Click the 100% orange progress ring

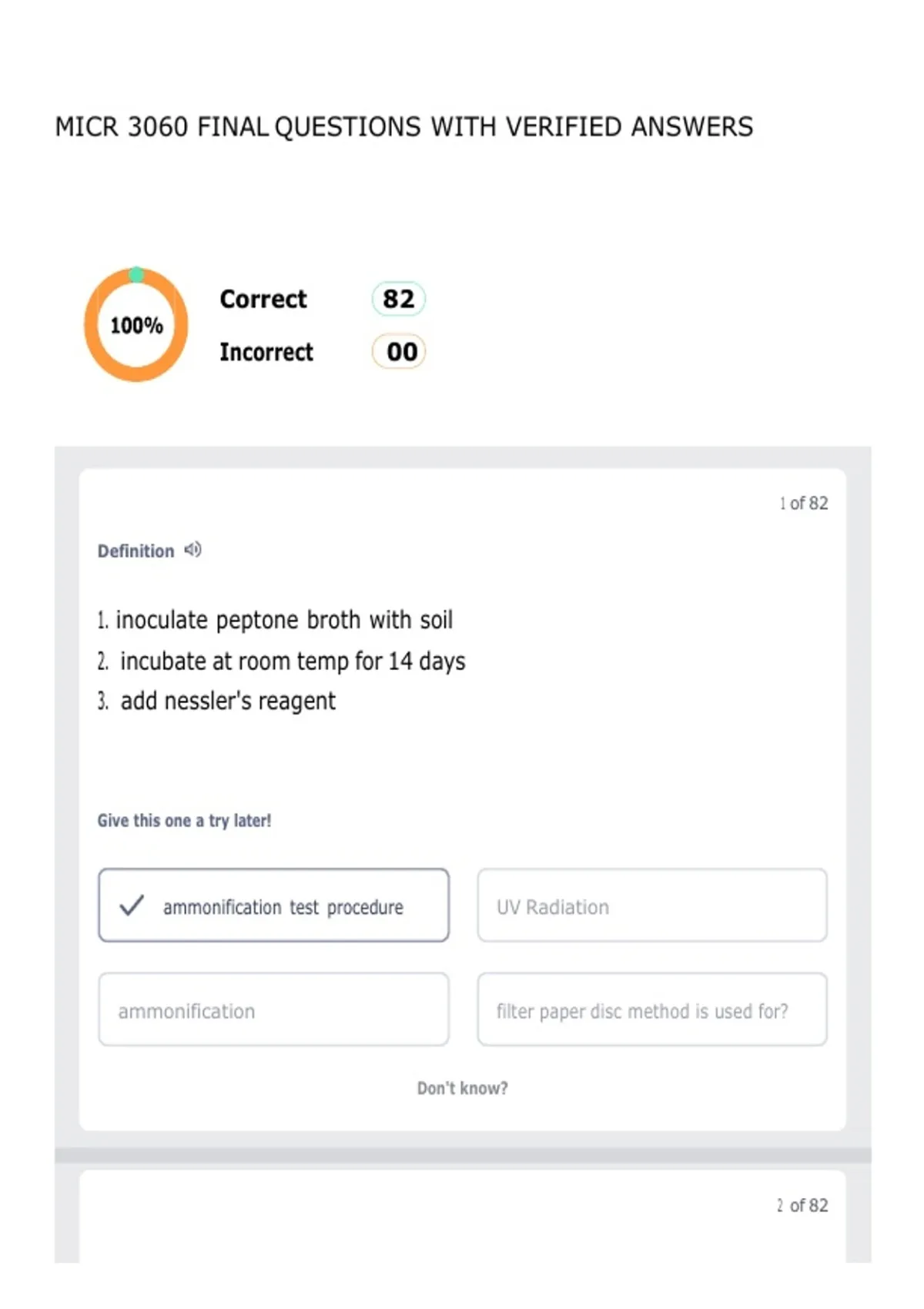tap(136, 325)
